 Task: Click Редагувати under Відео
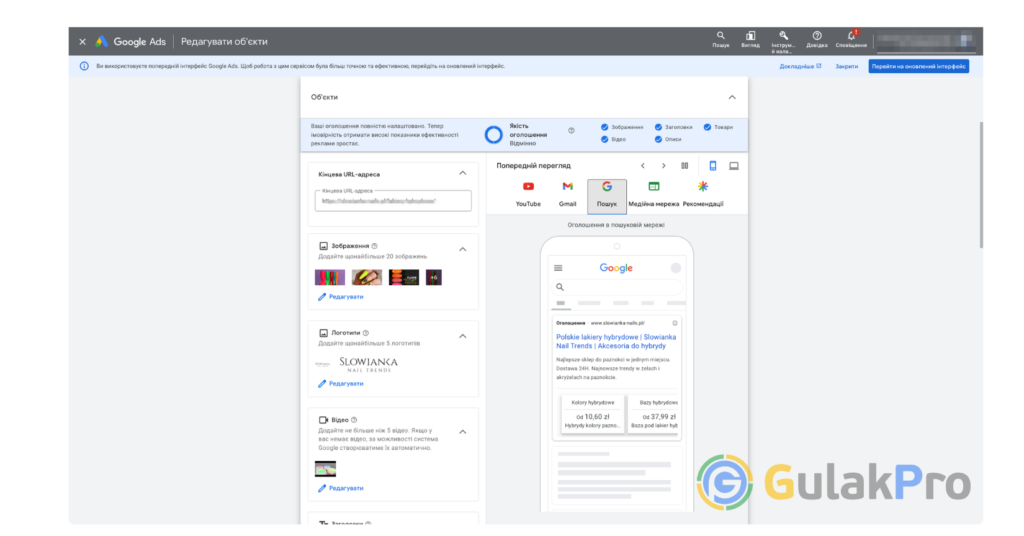[341, 488]
